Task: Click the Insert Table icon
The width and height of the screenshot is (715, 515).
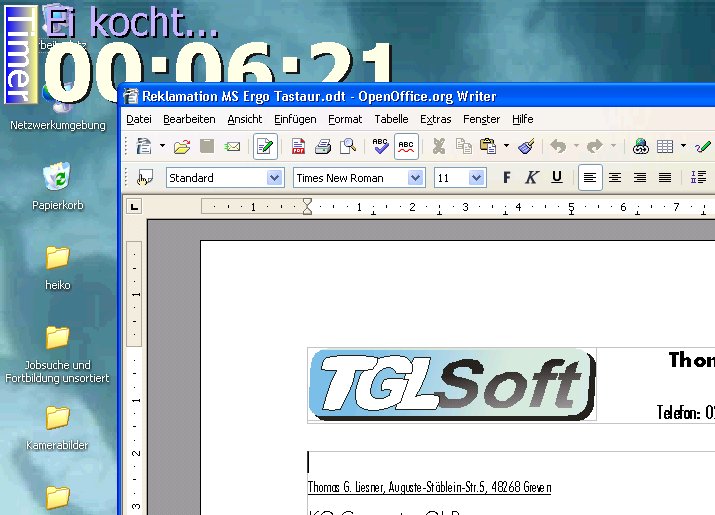Action: pos(665,146)
